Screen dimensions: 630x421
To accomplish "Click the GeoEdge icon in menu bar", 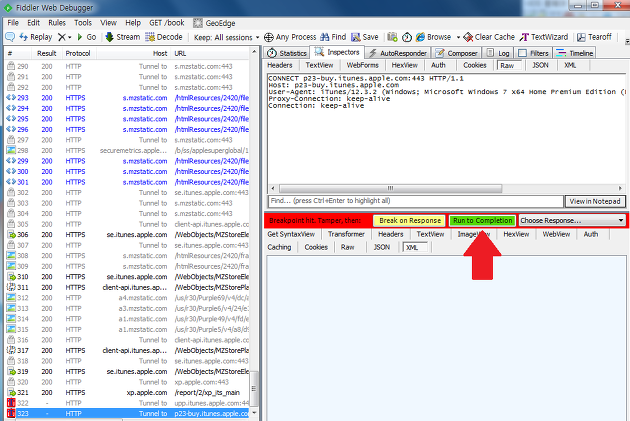I will point(198,23).
